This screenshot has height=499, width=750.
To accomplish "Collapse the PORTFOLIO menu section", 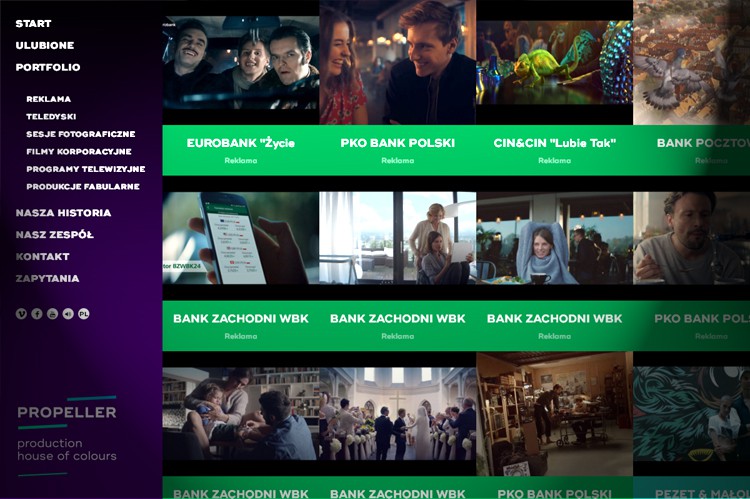I will [x=48, y=67].
